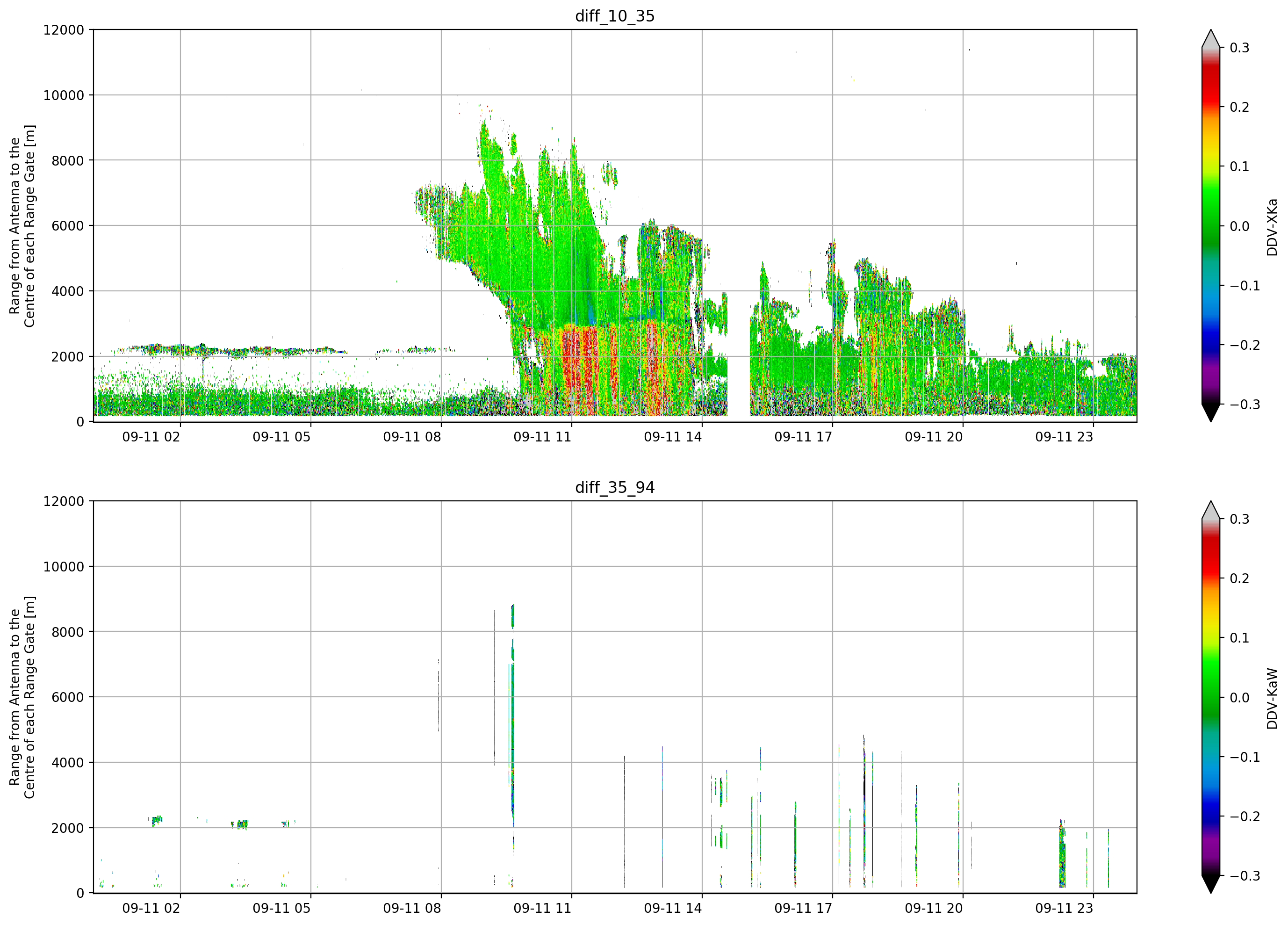The height and width of the screenshot is (925, 1288).
Task: Select the 0.3 tick on DDV-XKa colorbar
Action: pos(1240,48)
